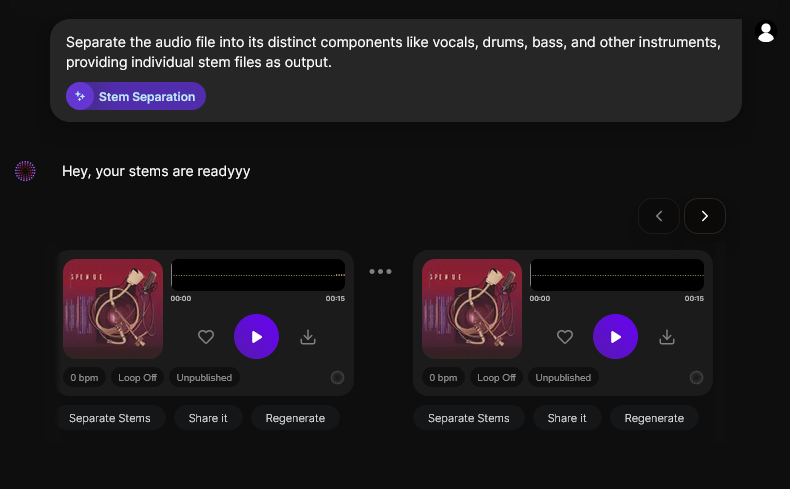Screen dimensions: 790x489
Task: Toggle Unpublished status on second track
Action: [563, 378]
